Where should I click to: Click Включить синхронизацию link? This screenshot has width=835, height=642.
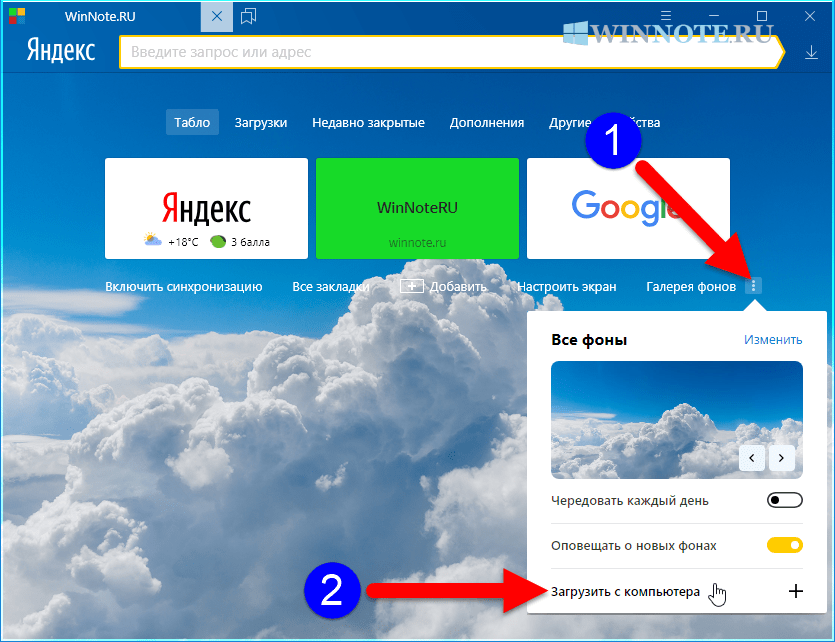[184, 287]
